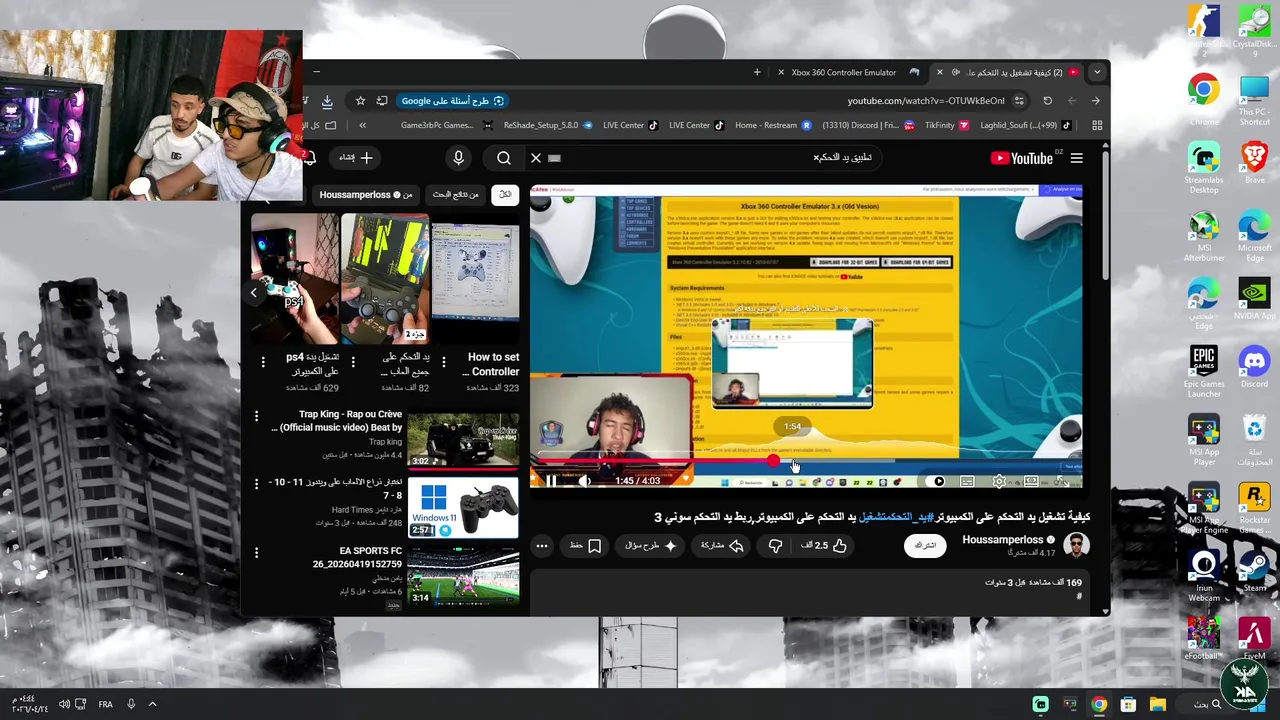Open the Rockstar Games desktop icon

(1254, 508)
